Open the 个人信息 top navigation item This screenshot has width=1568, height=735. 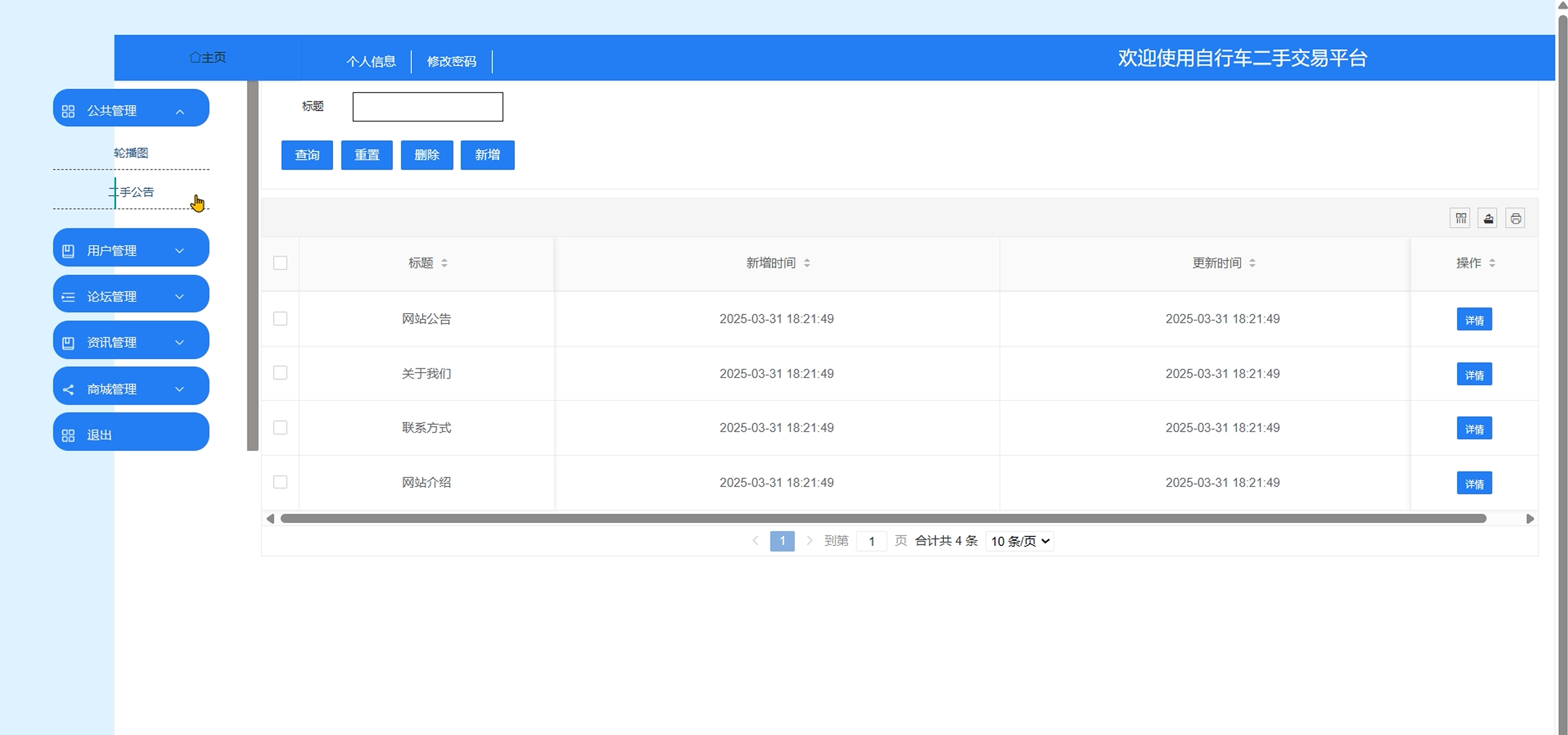pyautogui.click(x=371, y=62)
